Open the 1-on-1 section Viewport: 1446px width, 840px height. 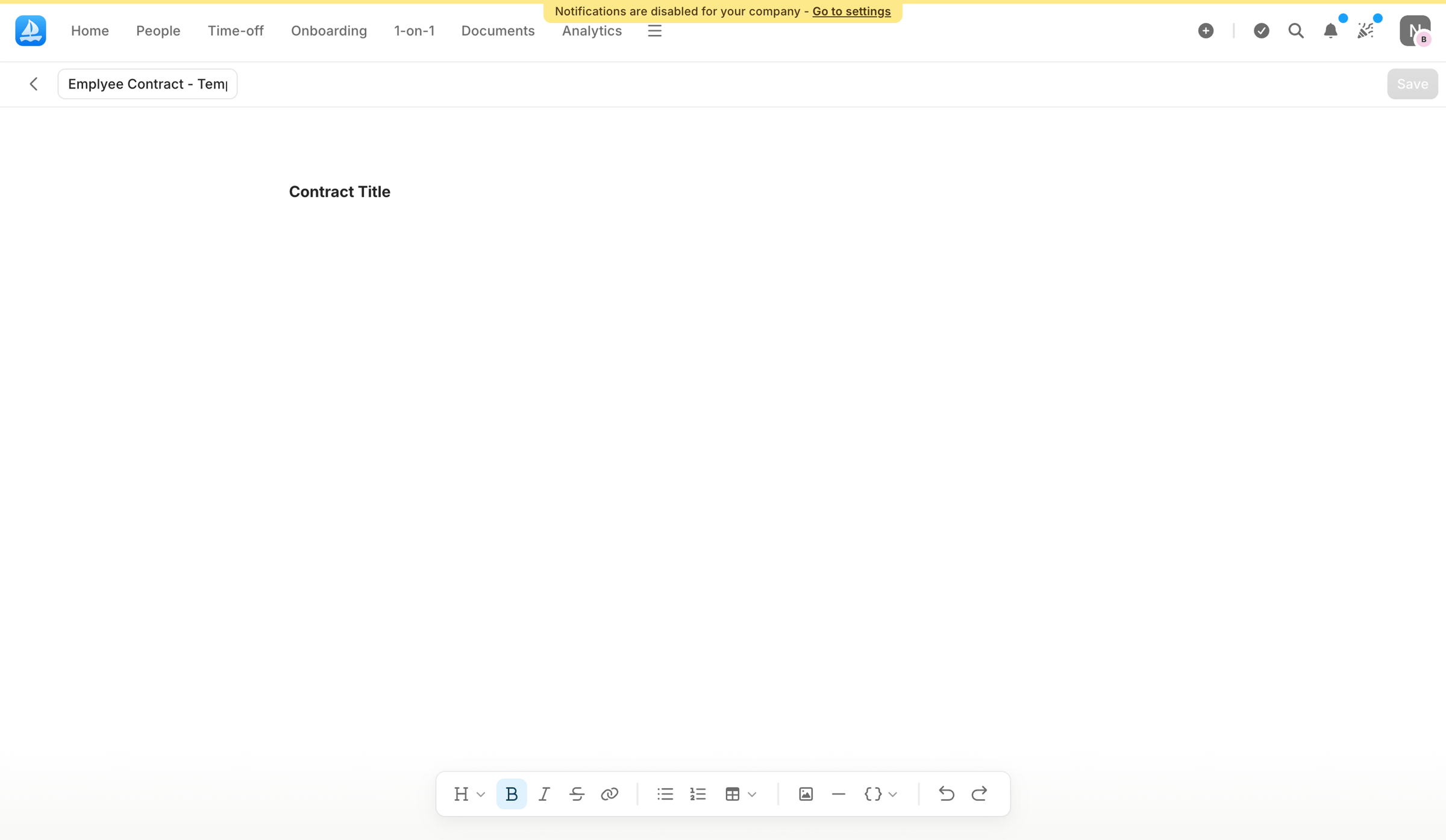click(x=414, y=31)
